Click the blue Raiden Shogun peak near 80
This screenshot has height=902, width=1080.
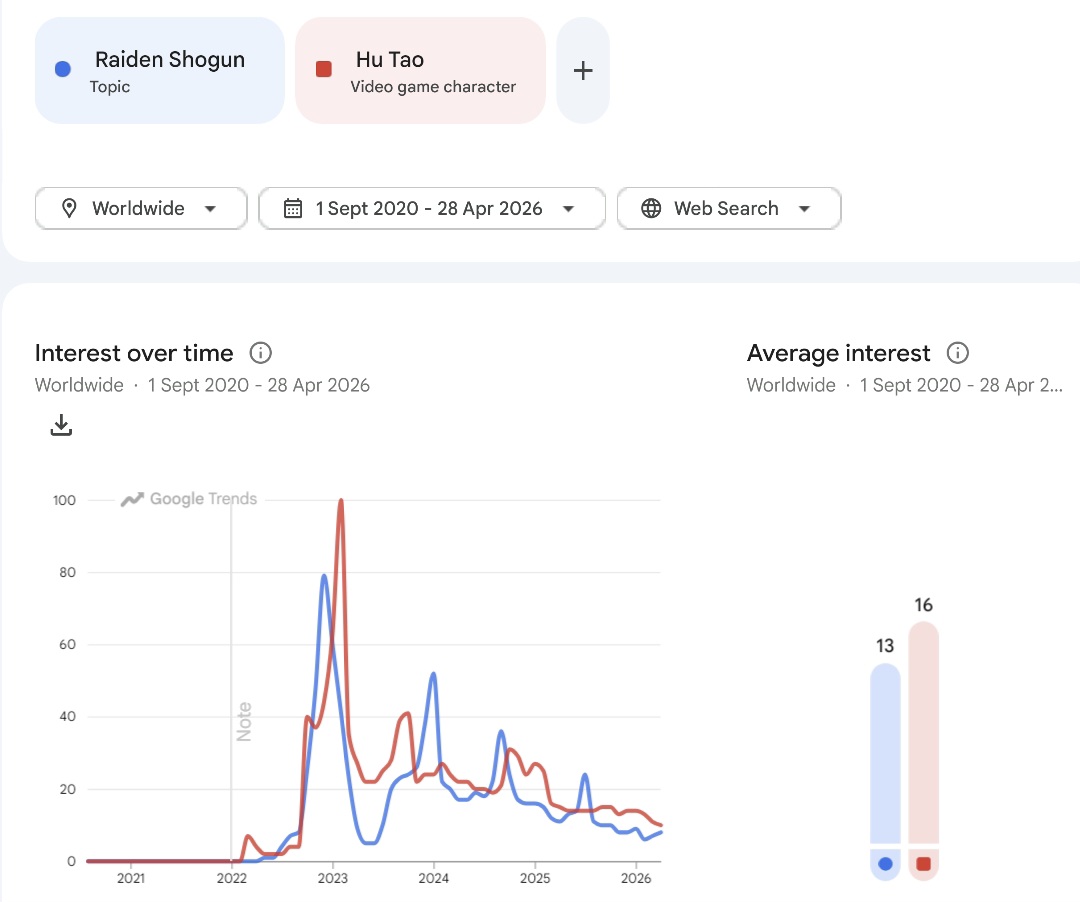click(324, 576)
